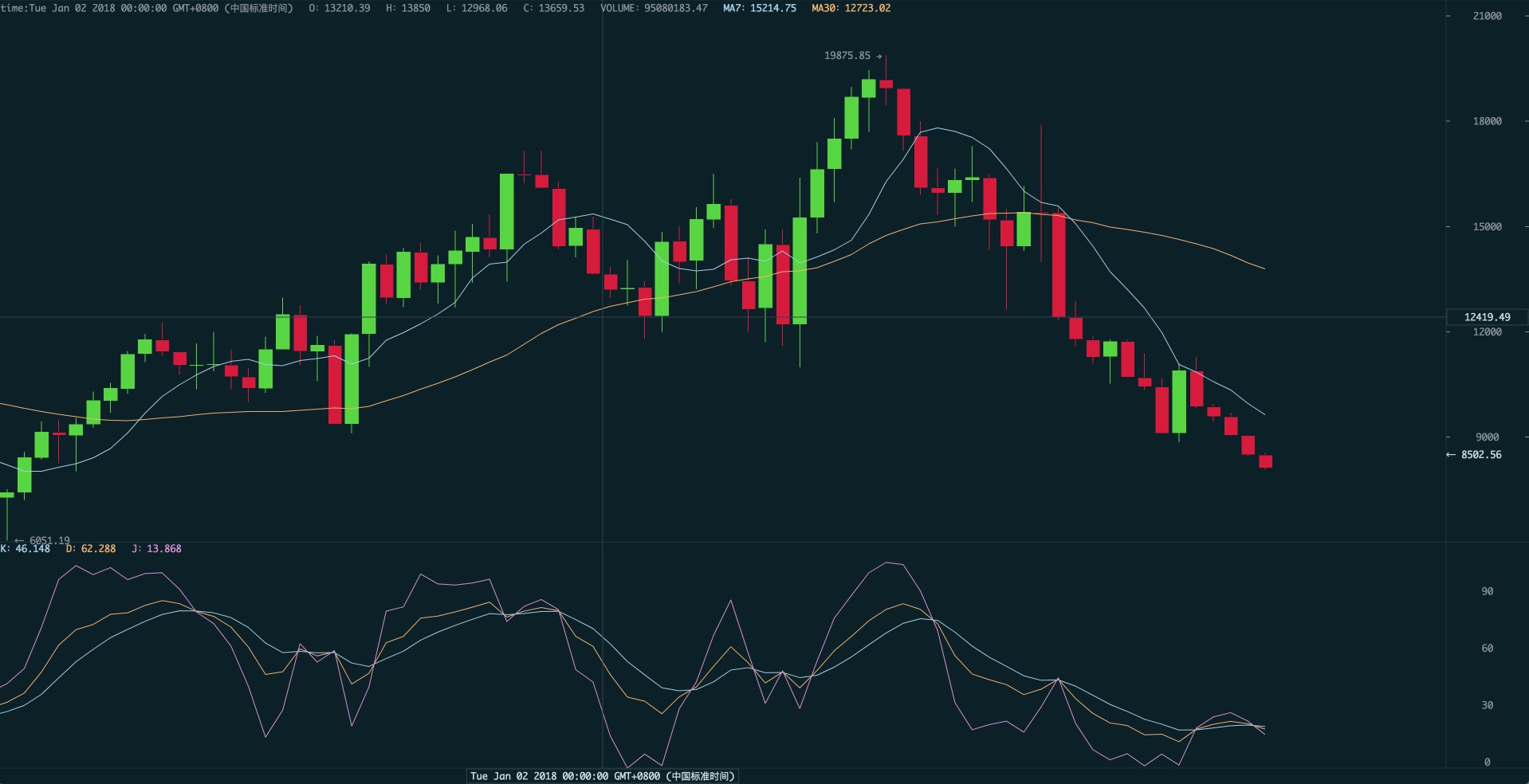
Task: Click the 12419.49 crosshair price tag
Action: [x=1487, y=317]
